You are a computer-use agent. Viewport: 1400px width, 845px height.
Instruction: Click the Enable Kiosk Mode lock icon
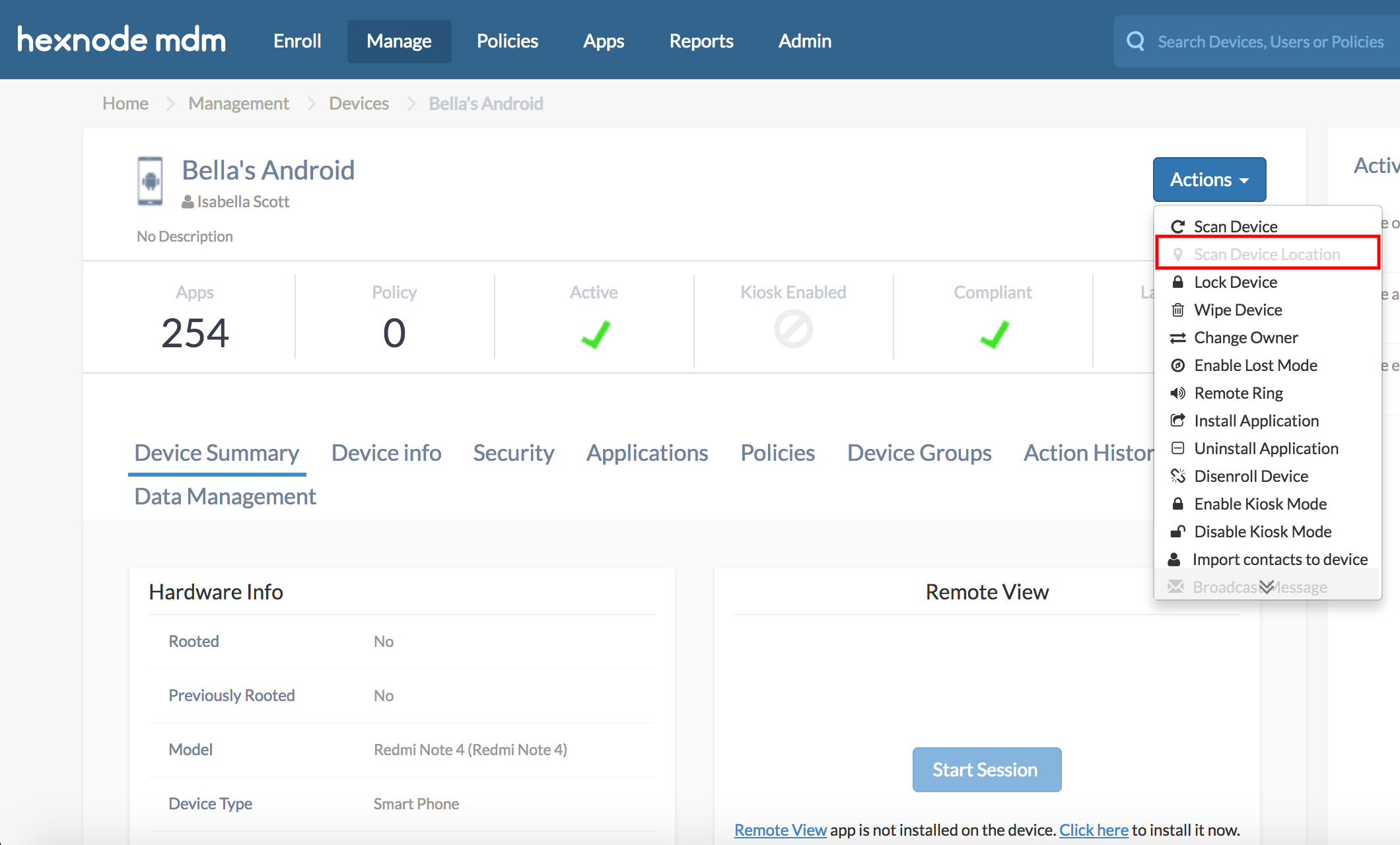click(x=1177, y=504)
